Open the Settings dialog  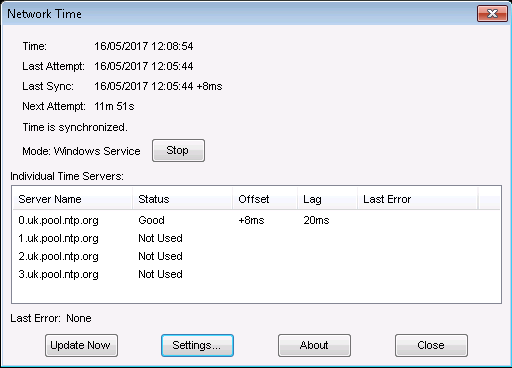[x=197, y=345]
